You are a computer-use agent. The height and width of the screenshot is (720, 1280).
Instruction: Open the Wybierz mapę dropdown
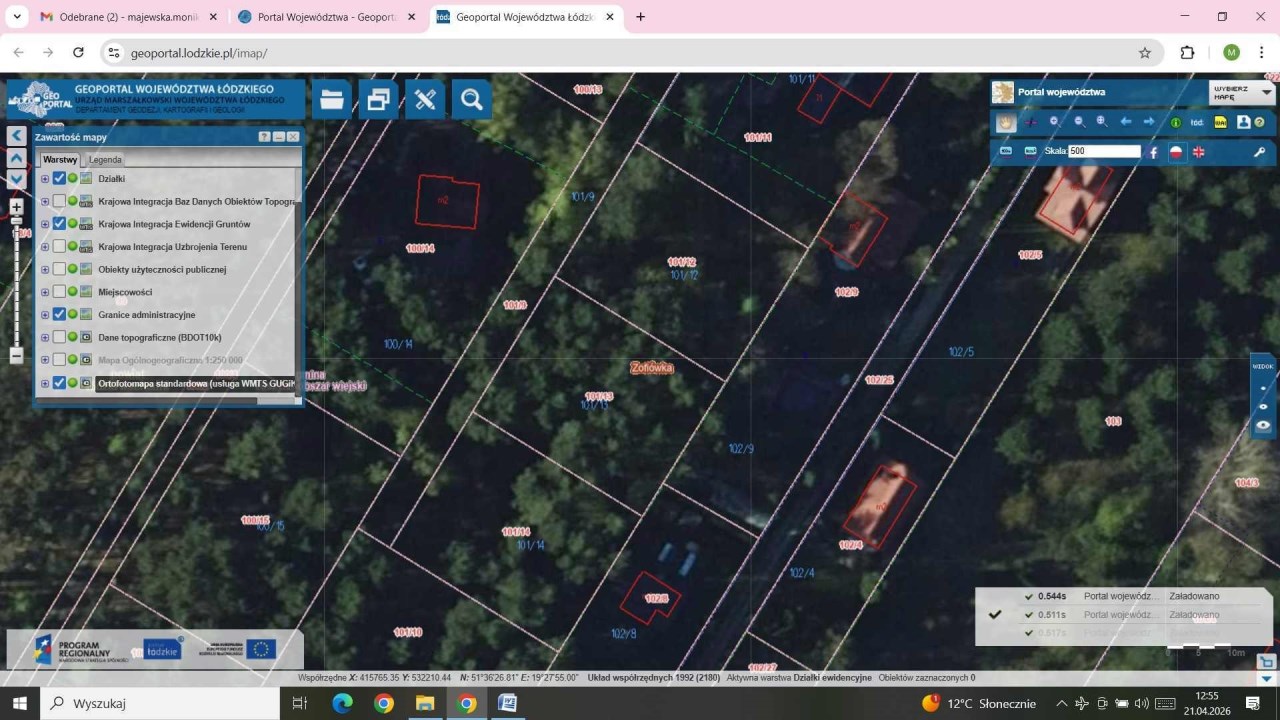1241,92
